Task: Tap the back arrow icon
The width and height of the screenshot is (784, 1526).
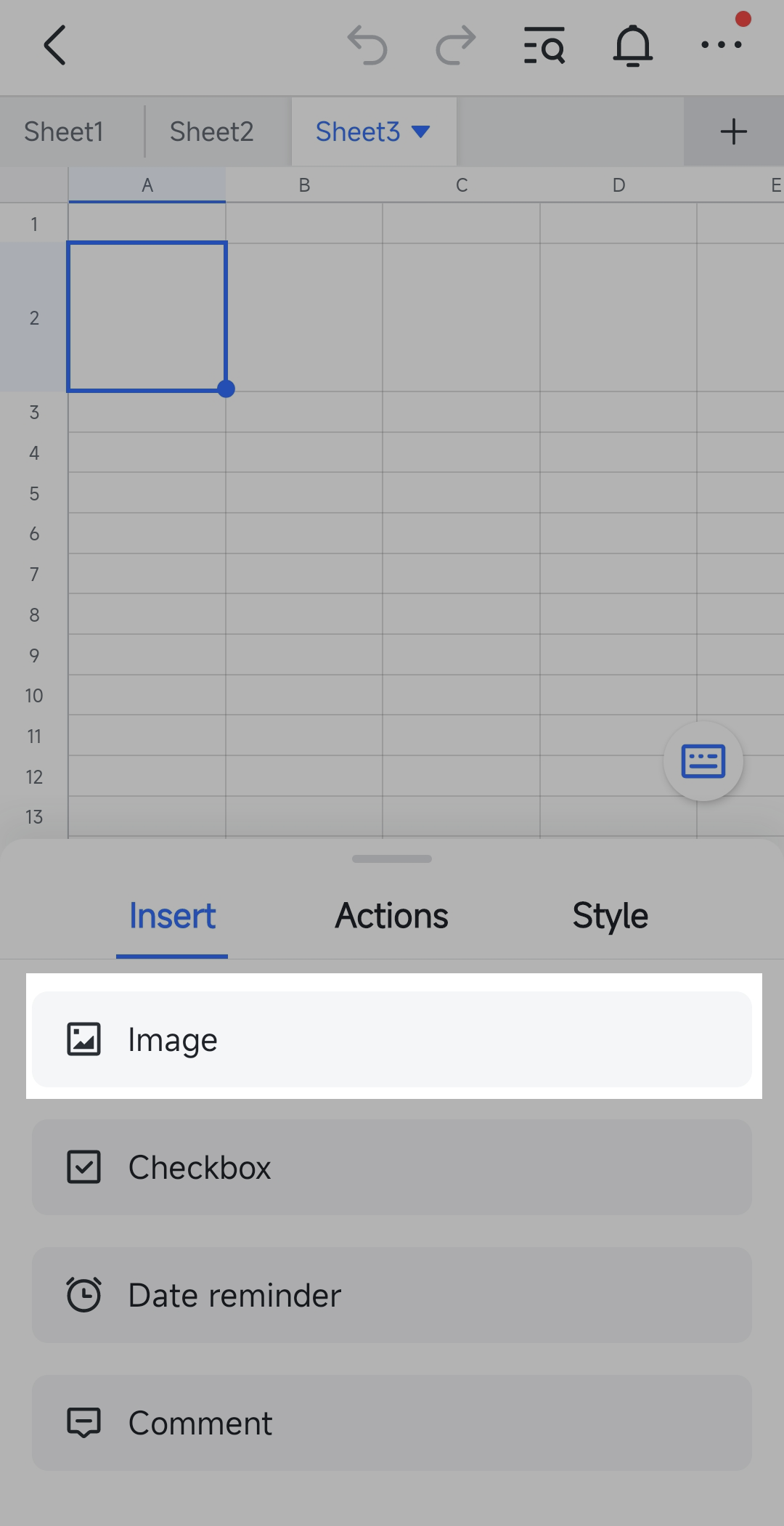Action: click(x=55, y=45)
